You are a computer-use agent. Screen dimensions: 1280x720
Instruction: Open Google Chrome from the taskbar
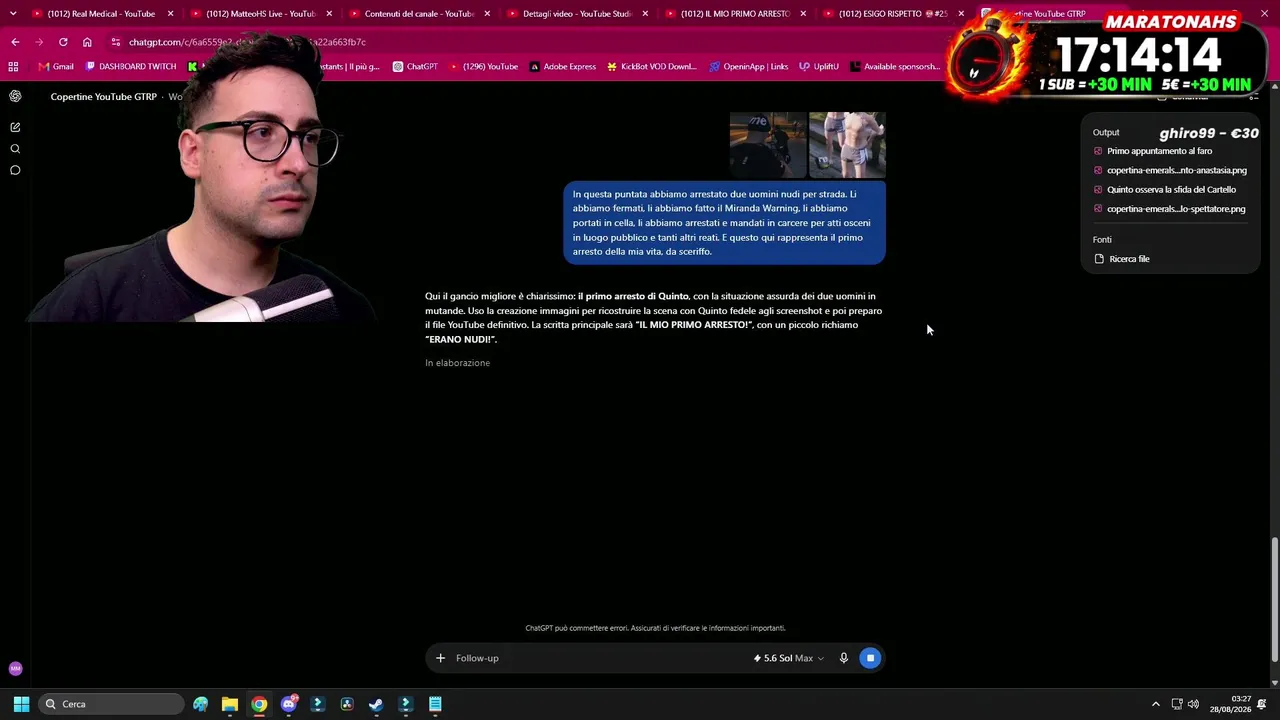click(x=259, y=704)
